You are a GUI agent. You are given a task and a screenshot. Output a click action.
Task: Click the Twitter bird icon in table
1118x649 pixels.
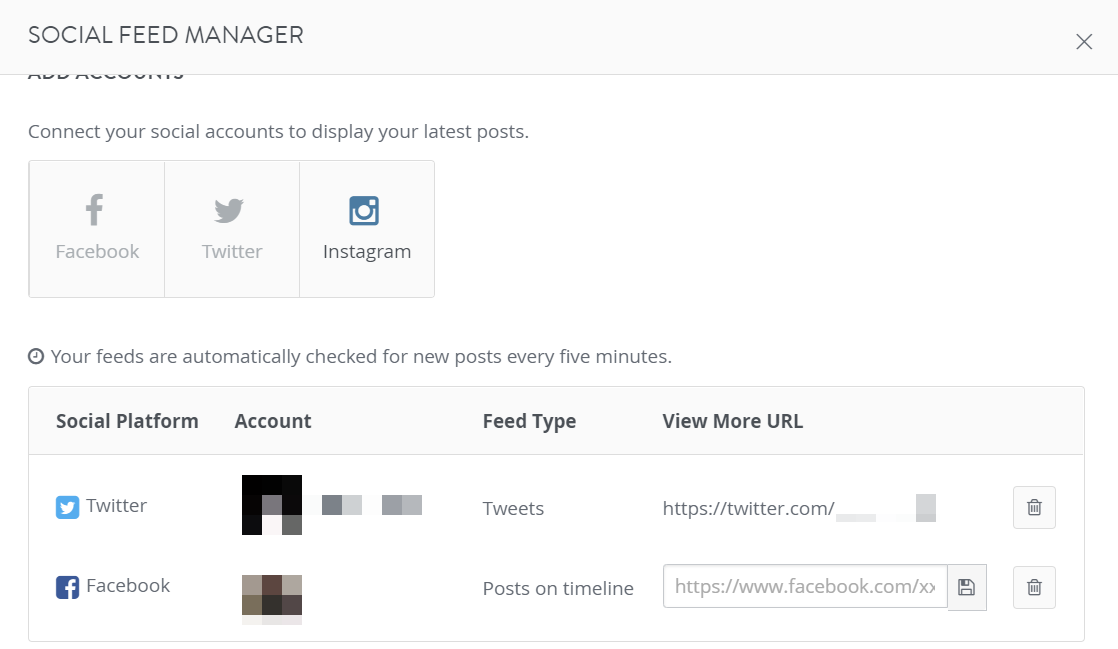[x=68, y=507]
